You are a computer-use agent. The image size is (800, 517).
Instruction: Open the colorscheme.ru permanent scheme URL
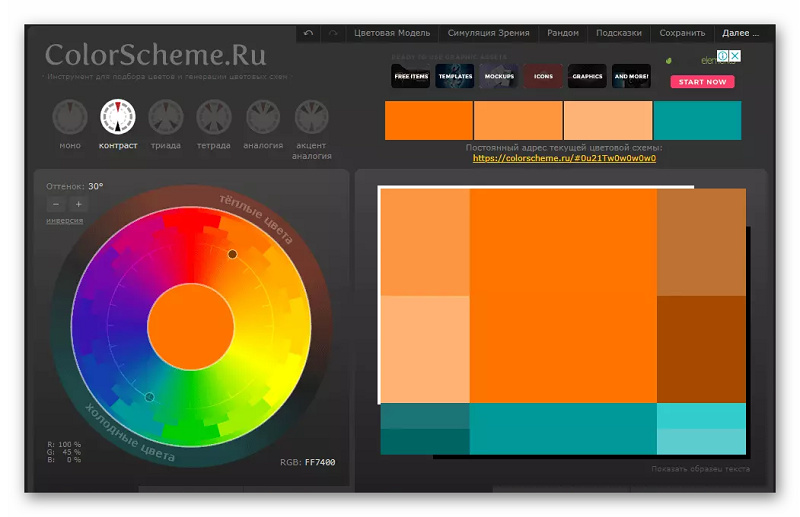tap(564, 158)
